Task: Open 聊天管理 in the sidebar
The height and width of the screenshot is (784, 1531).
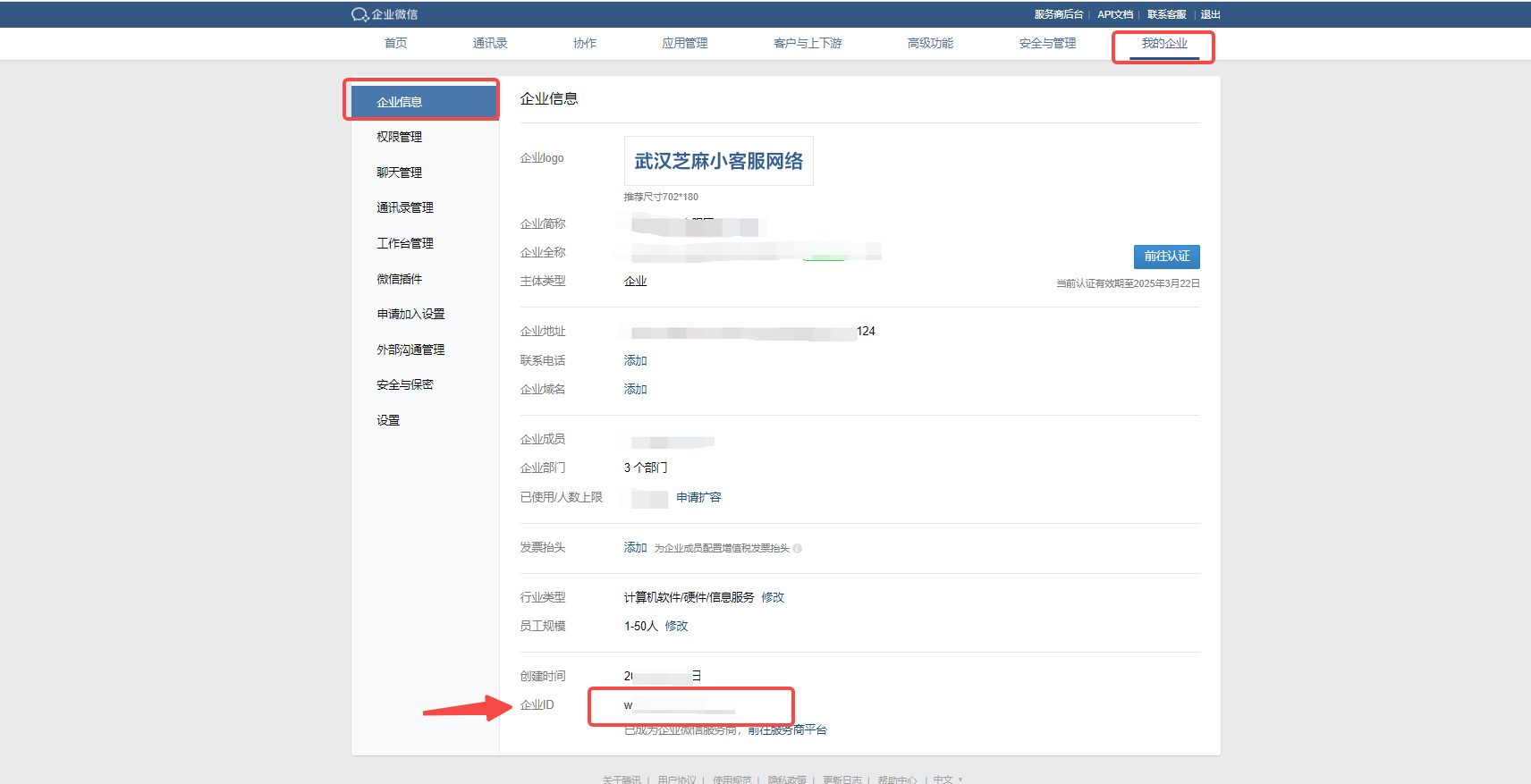Action: 400,173
